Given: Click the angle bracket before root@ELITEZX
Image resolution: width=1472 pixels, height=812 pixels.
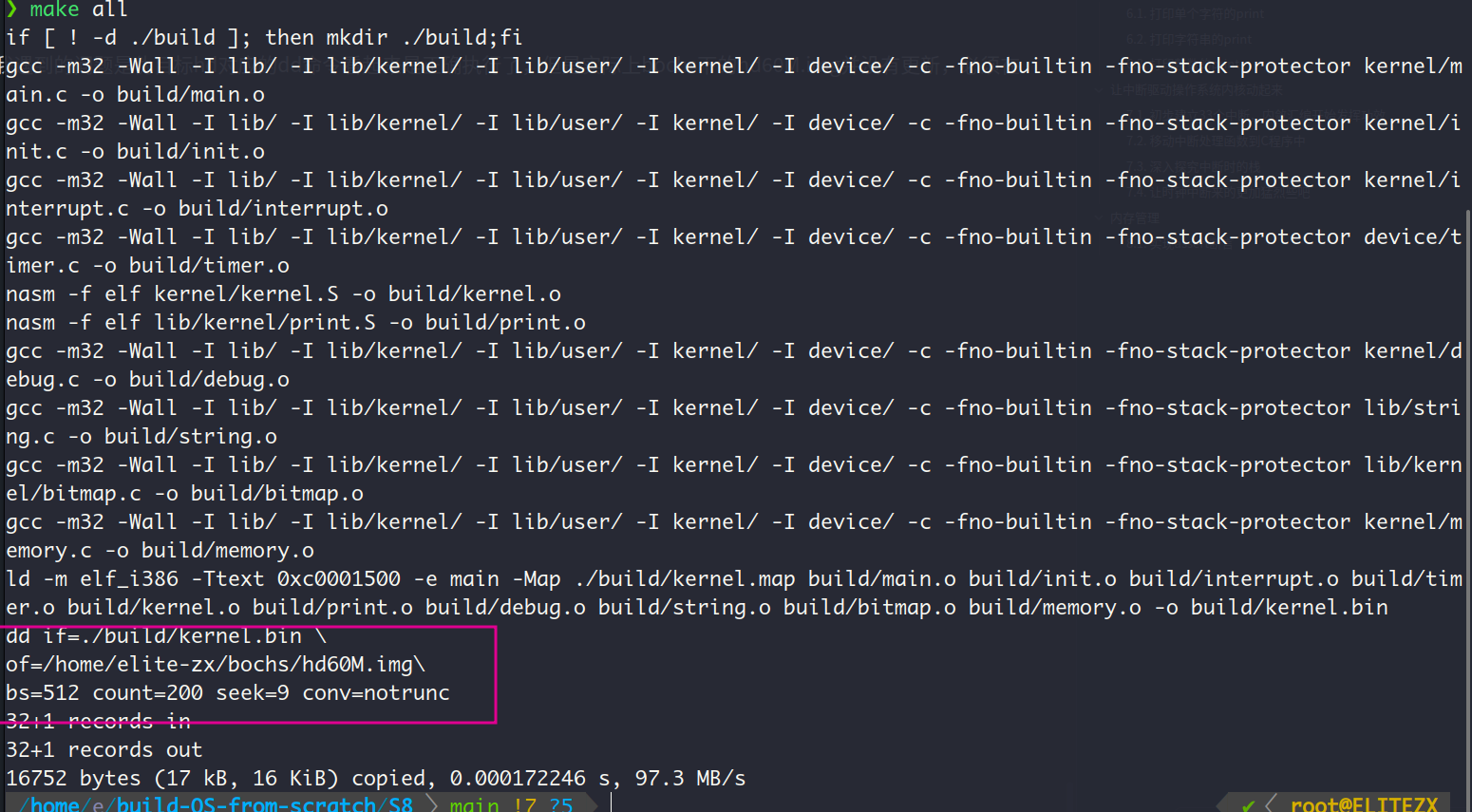Looking at the screenshot, I should coord(1271,804).
